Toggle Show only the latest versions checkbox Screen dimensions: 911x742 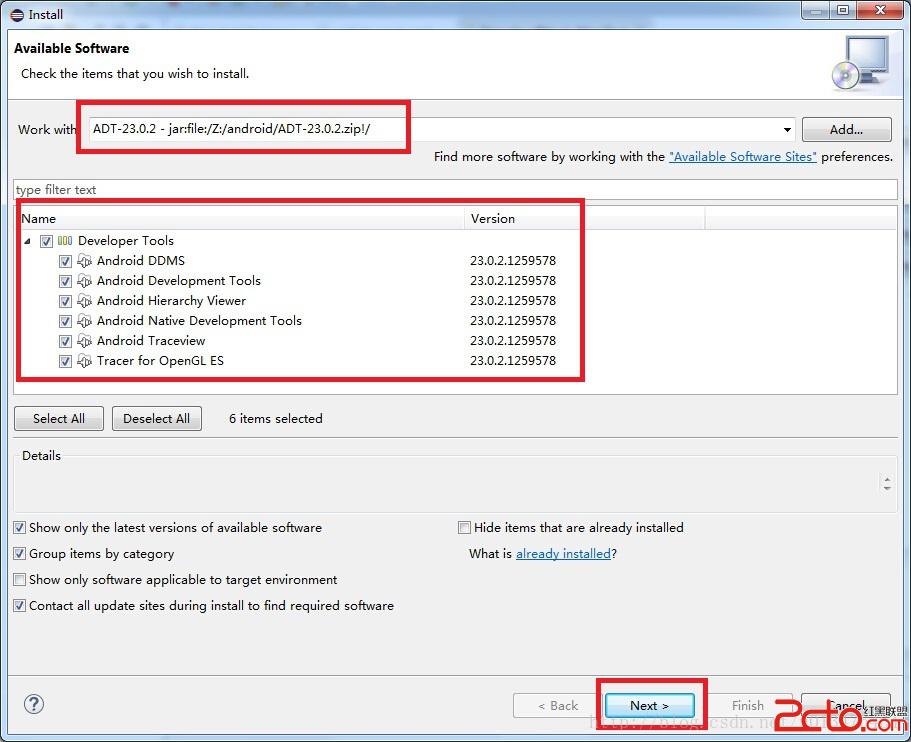(x=20, y=528)
